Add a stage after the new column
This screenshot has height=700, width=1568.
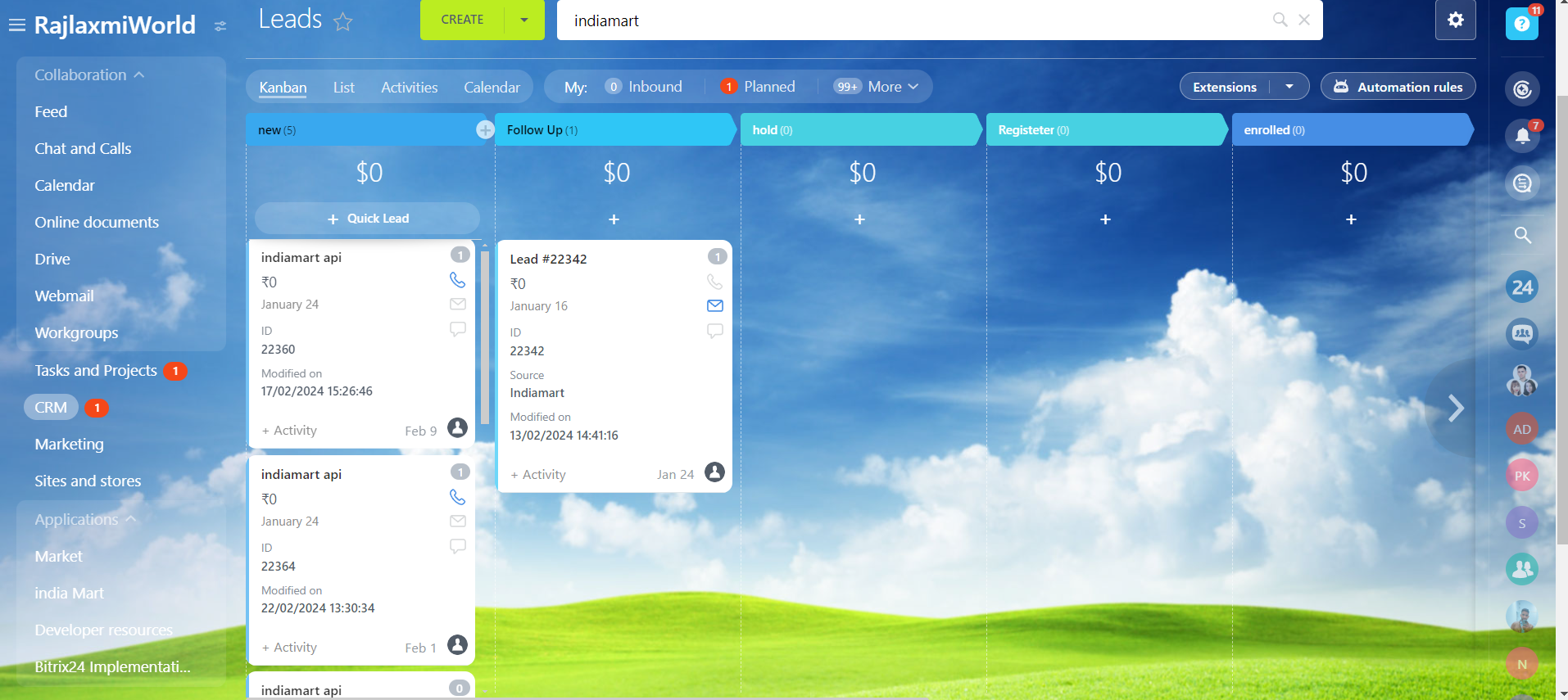(485, 130)
